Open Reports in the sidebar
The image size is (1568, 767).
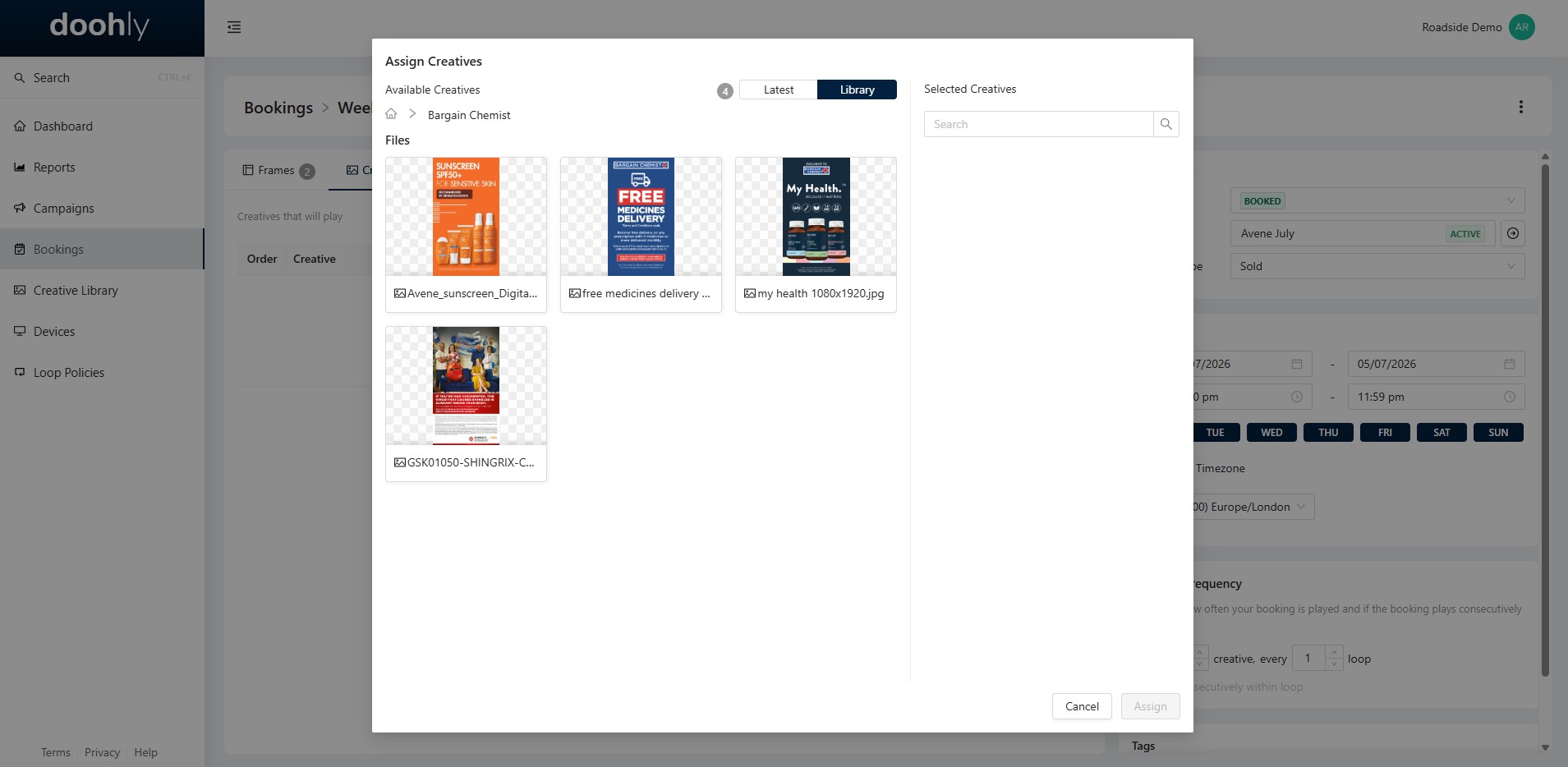[102, 168]
